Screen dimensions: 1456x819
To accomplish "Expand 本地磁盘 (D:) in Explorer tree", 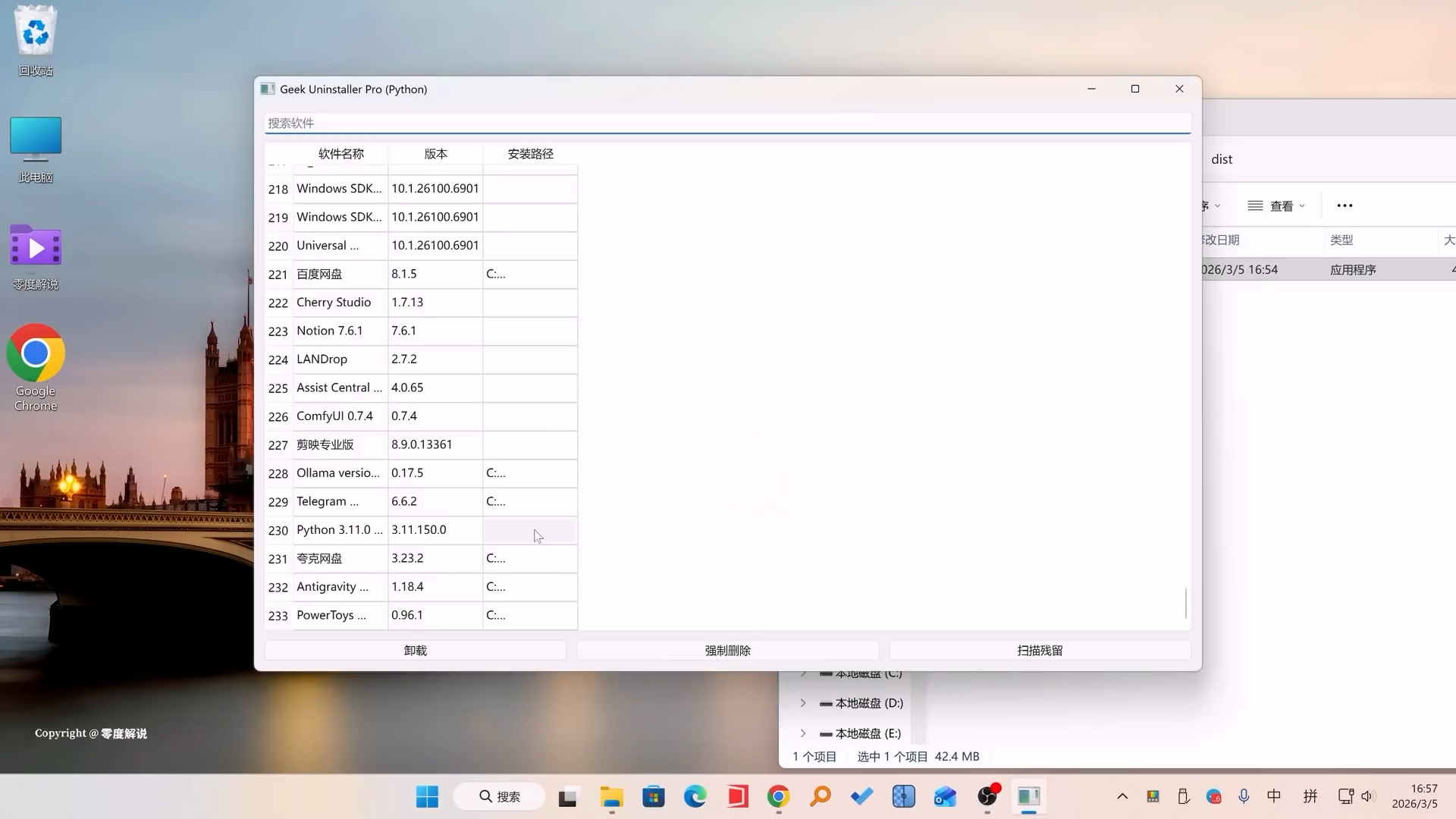I will 803,703.
